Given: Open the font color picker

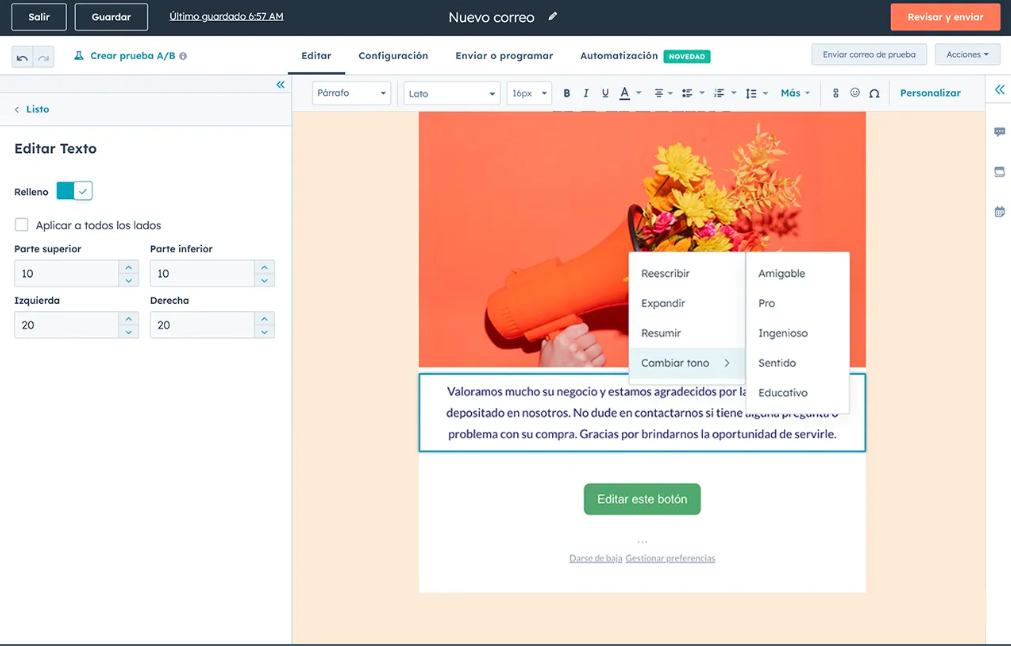Looking at the screenshot, I should pos(625,92).
